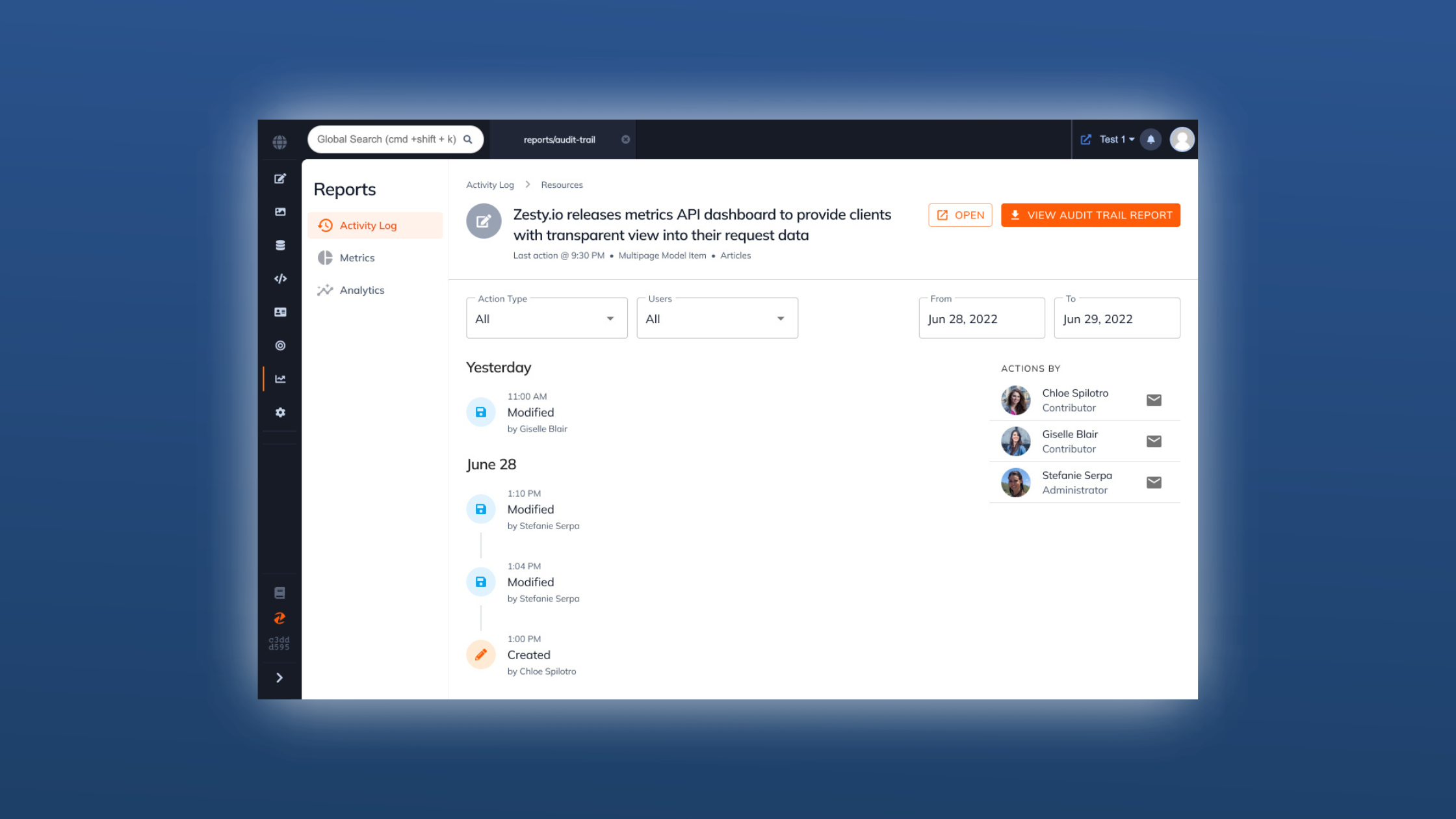
Task: Email Stefanie Serpa via envelope icon
Action: (1154, 482)
